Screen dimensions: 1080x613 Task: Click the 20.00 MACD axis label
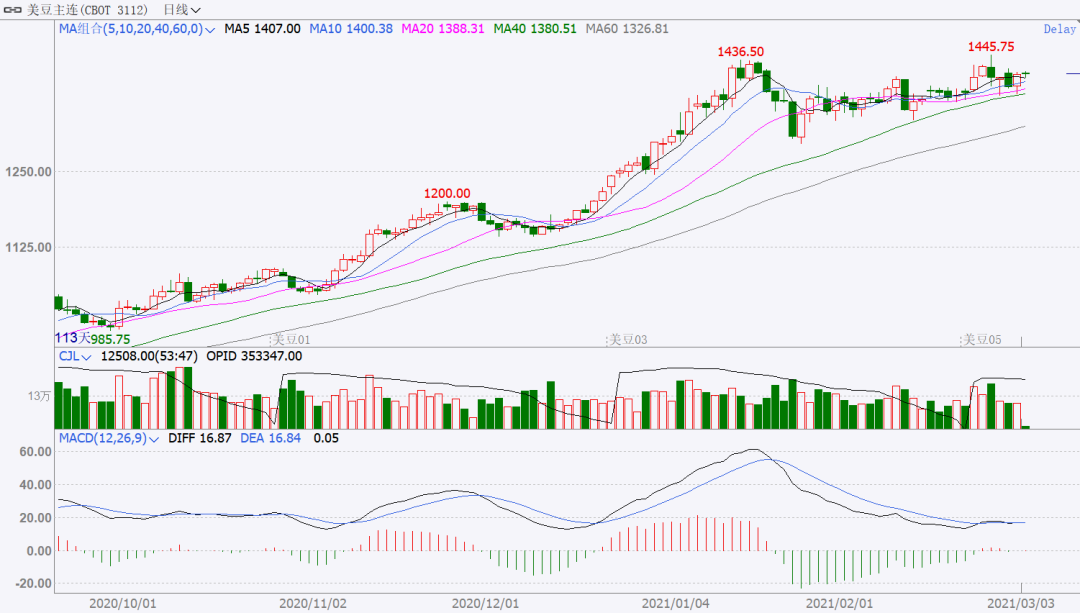36,518
